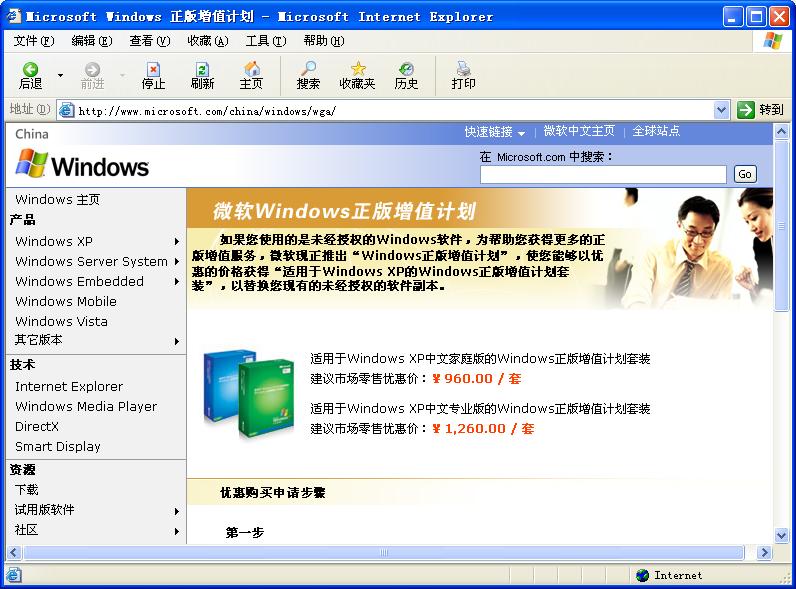Expand the Windows XP submenu arrow
The width and height of the screenshot is (796, 589).
click(177, 242)
